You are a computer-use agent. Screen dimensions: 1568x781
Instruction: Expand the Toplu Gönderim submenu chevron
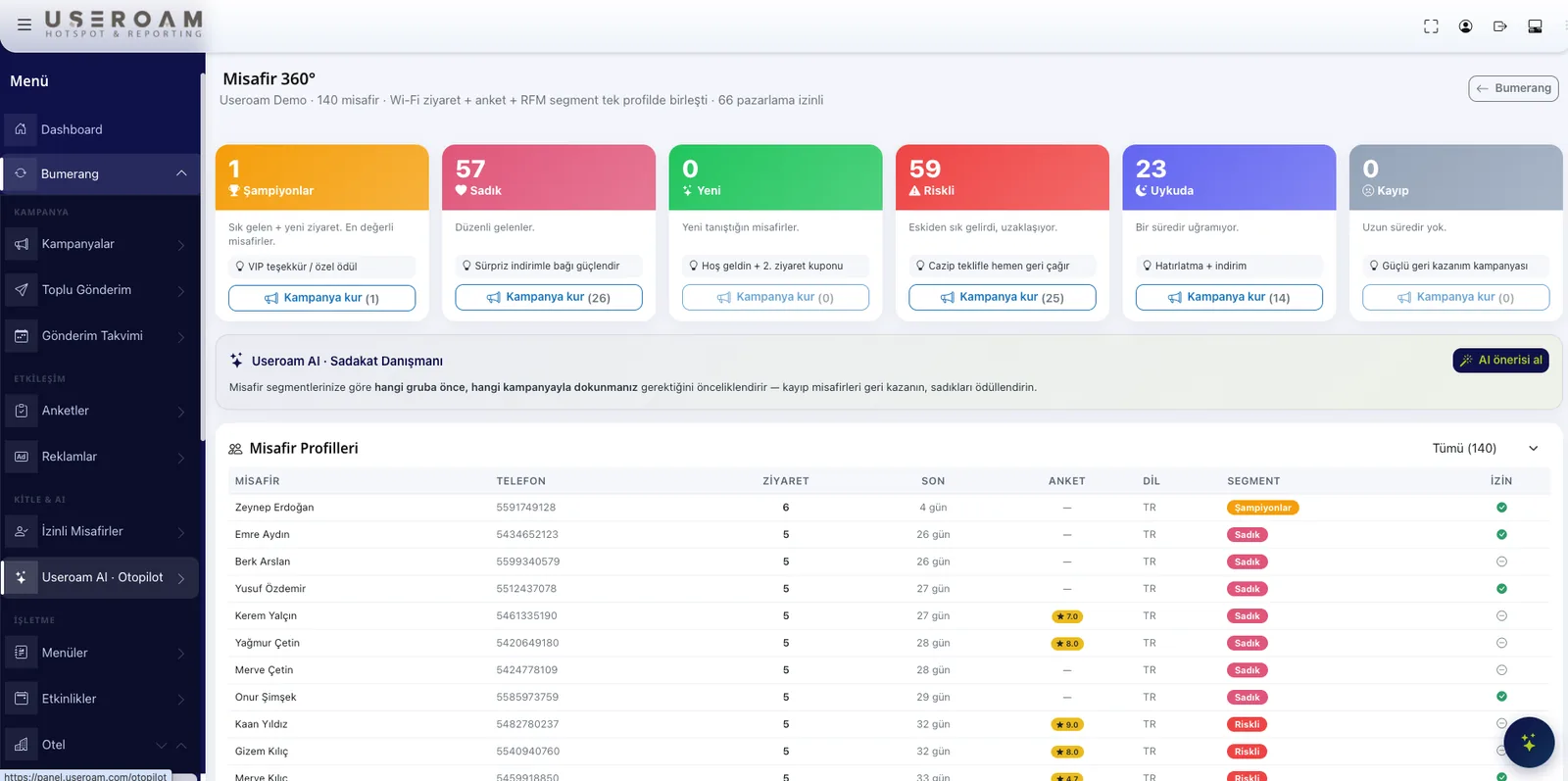[181, 291]
